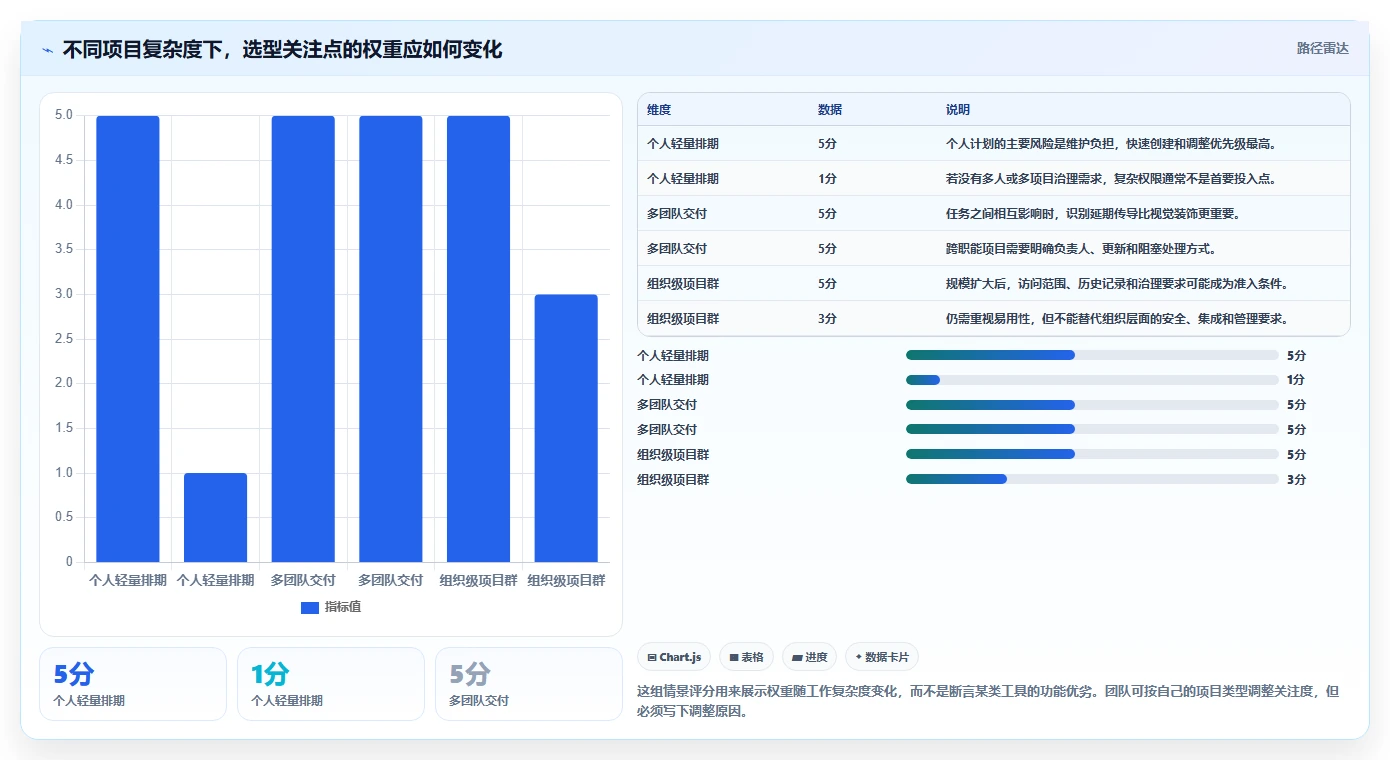Click the progress bar showing 3分
Viewport: 1390px width, 760px height.
pos(1092,479)
